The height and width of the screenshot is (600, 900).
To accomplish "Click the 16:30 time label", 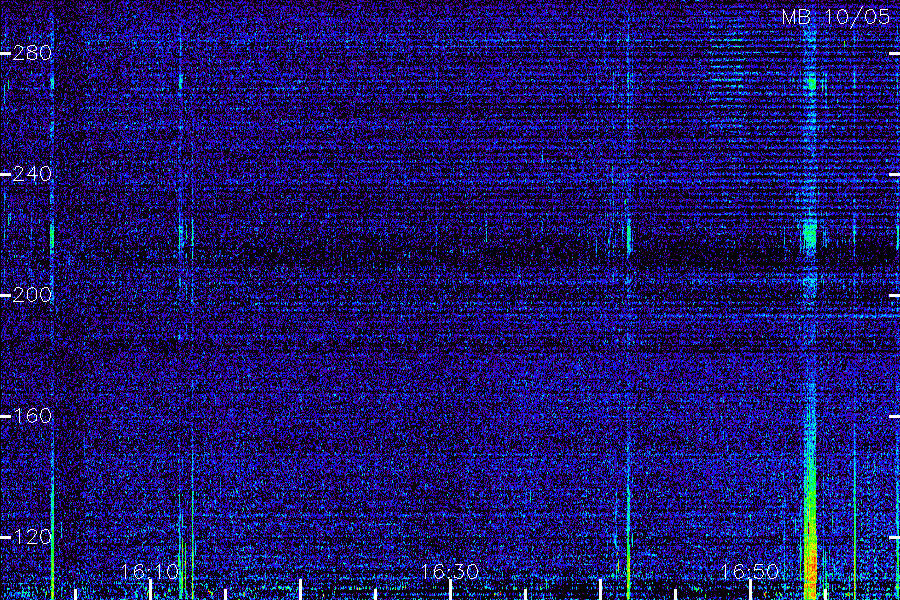I will coord(450,571).
